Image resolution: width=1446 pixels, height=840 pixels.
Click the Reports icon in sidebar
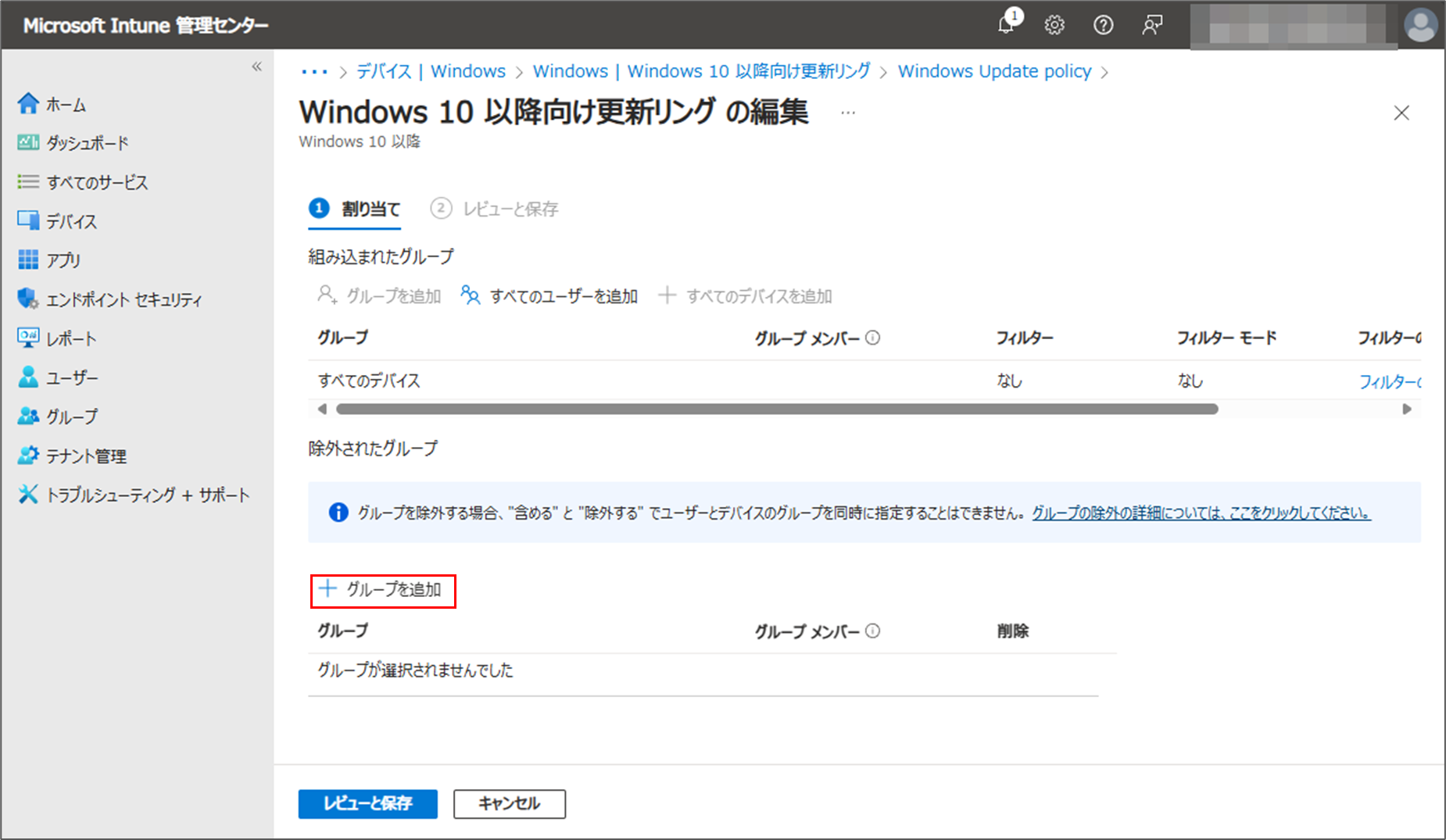click(28, 338)
